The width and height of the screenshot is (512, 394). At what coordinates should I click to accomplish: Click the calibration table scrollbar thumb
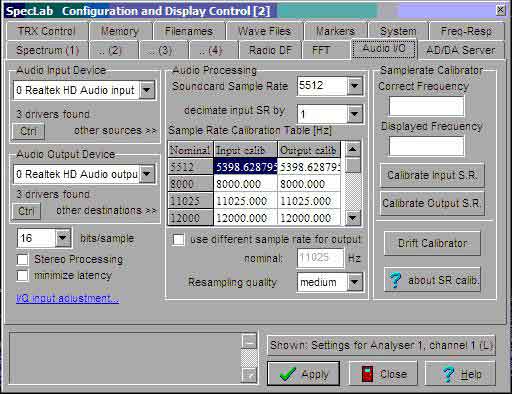[x=353, y=165]
